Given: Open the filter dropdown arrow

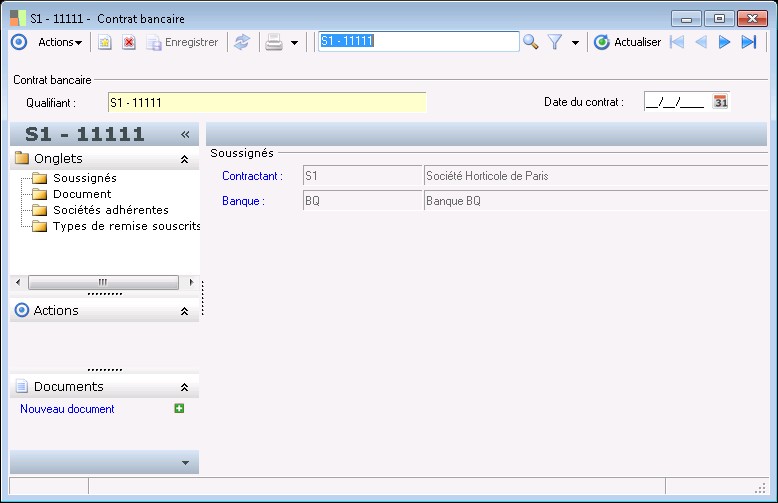Looking at the screenshot, I should 575,43.
